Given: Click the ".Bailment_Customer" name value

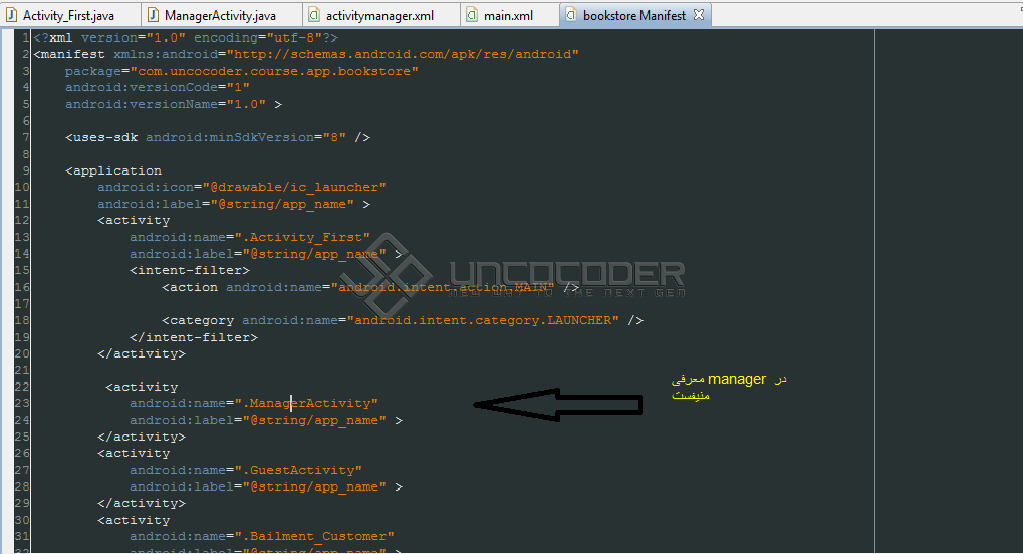Looking at the screenshot, I should 314,536.
